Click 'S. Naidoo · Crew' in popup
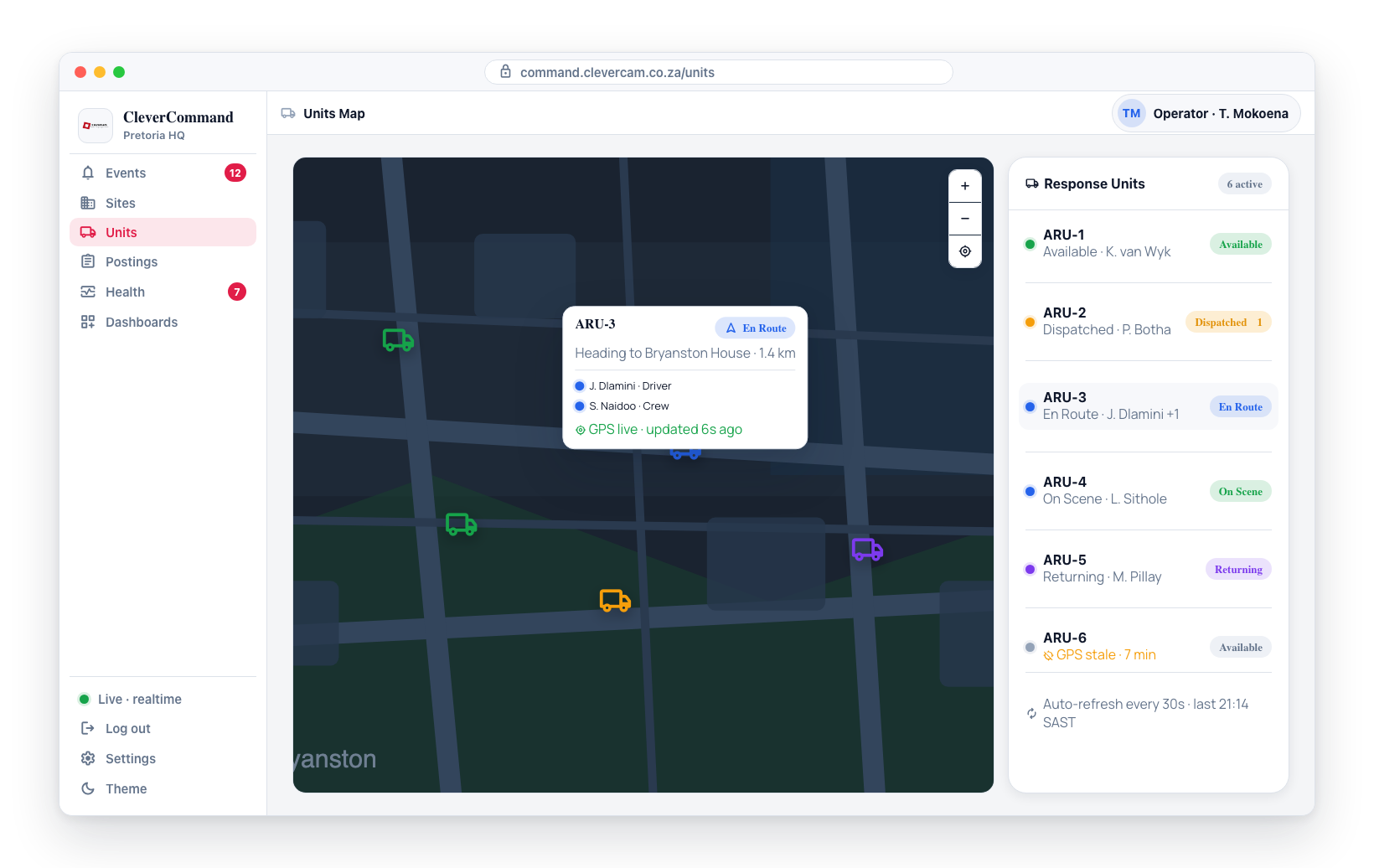The image size is (1374, 868). click(x=628, y=406)
